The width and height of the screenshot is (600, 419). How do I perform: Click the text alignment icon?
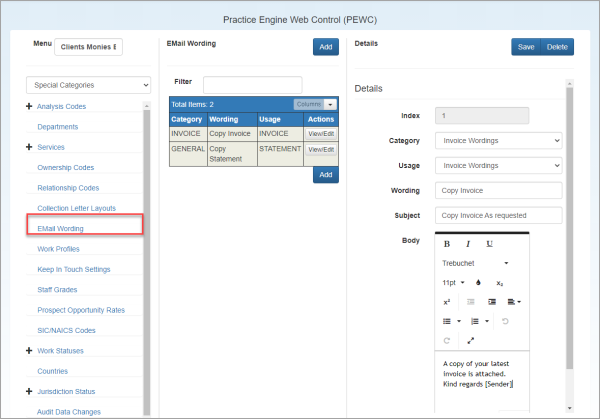tap(514, 302)
